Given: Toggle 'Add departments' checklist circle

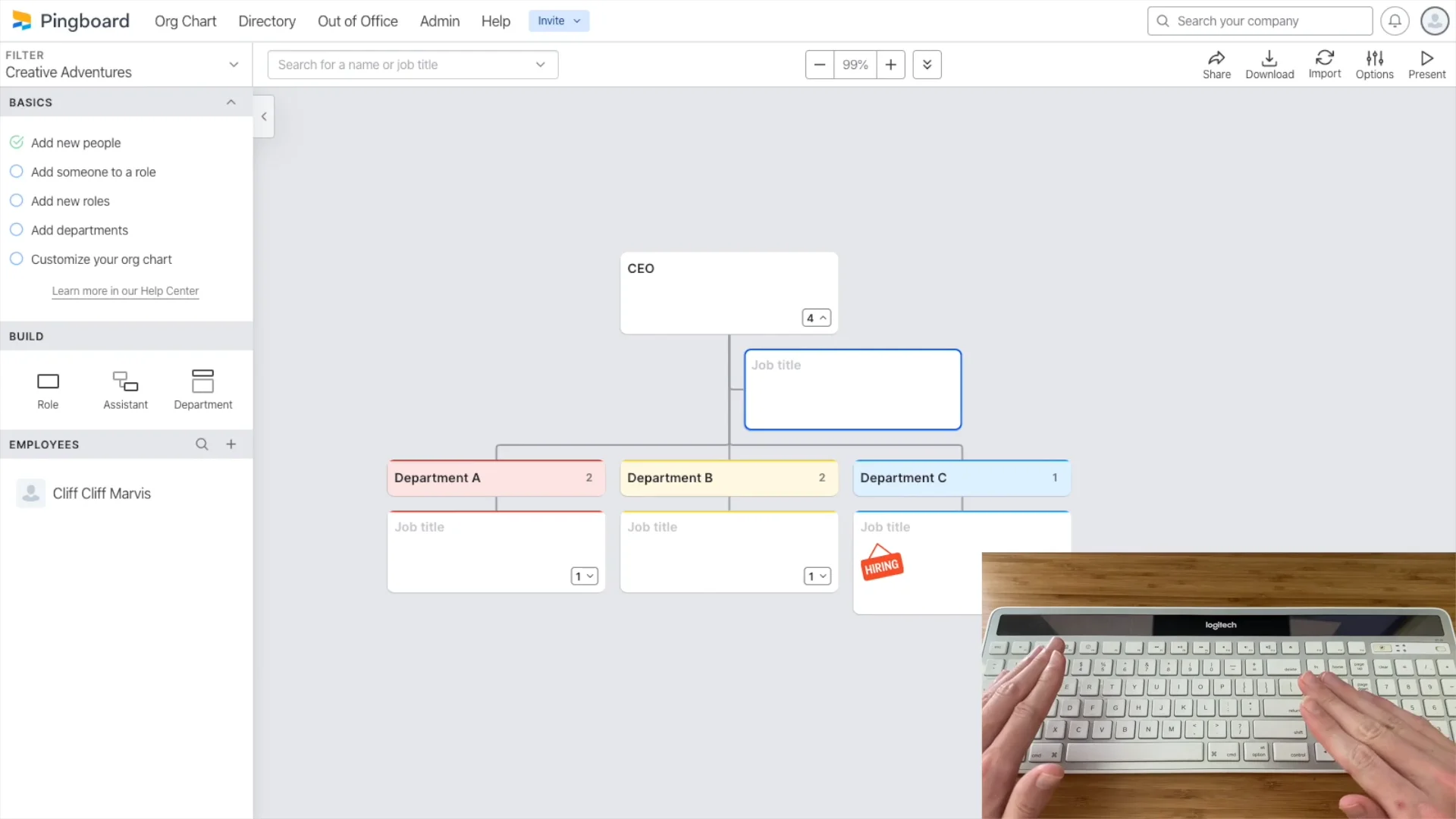Looking at the screenshot, I should click(16, 230).
